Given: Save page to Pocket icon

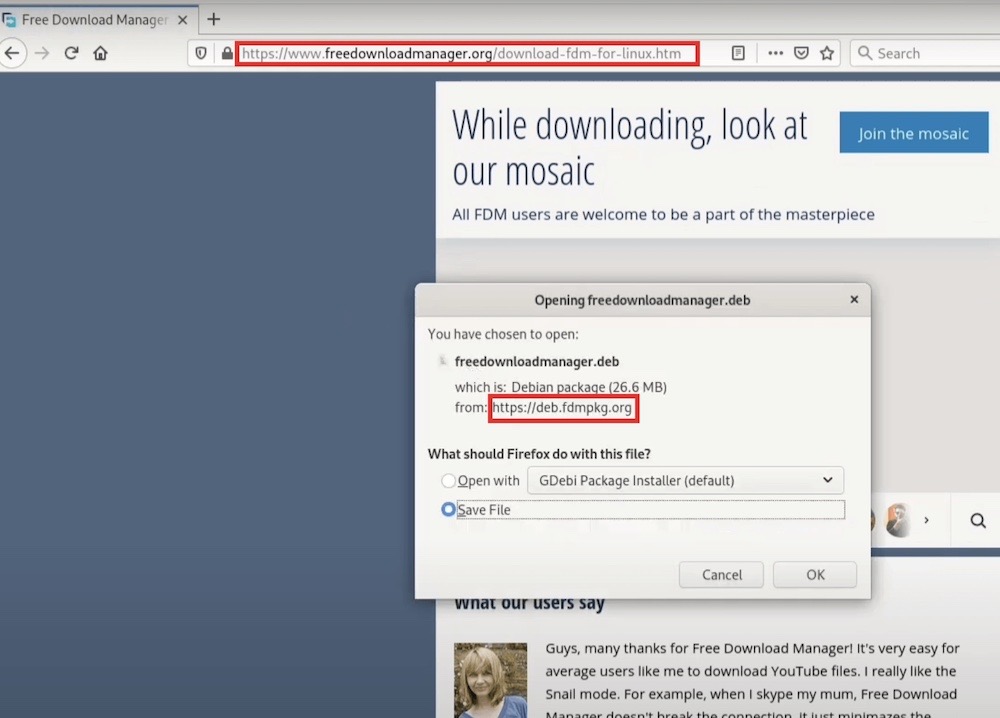Looking at the screenshot, I should click(x=800, y=53).
